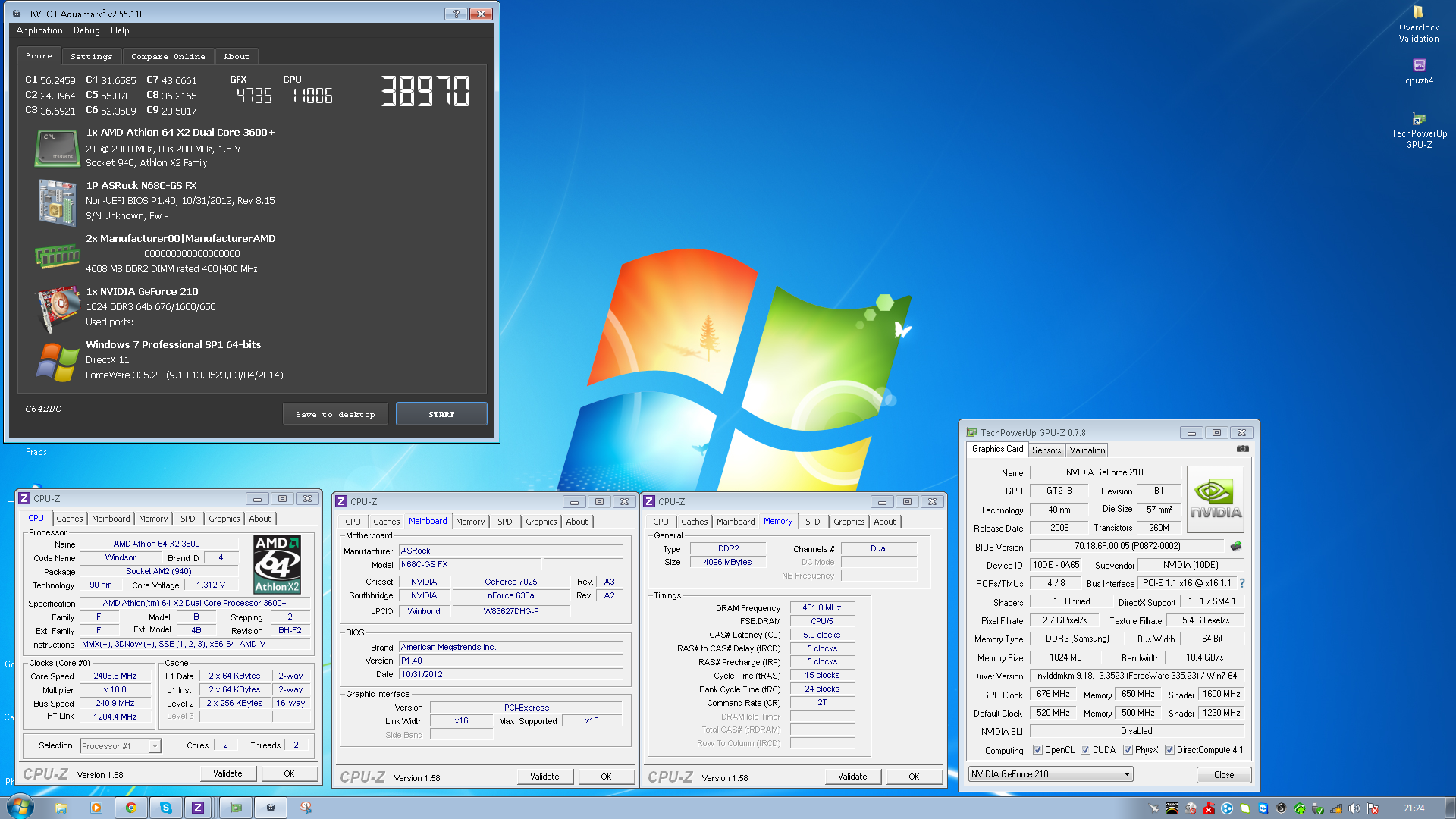This screenshot has height=819, width=1456.
Task: Switch to Skype on the taskbar
Action: (x=165, y=808)
